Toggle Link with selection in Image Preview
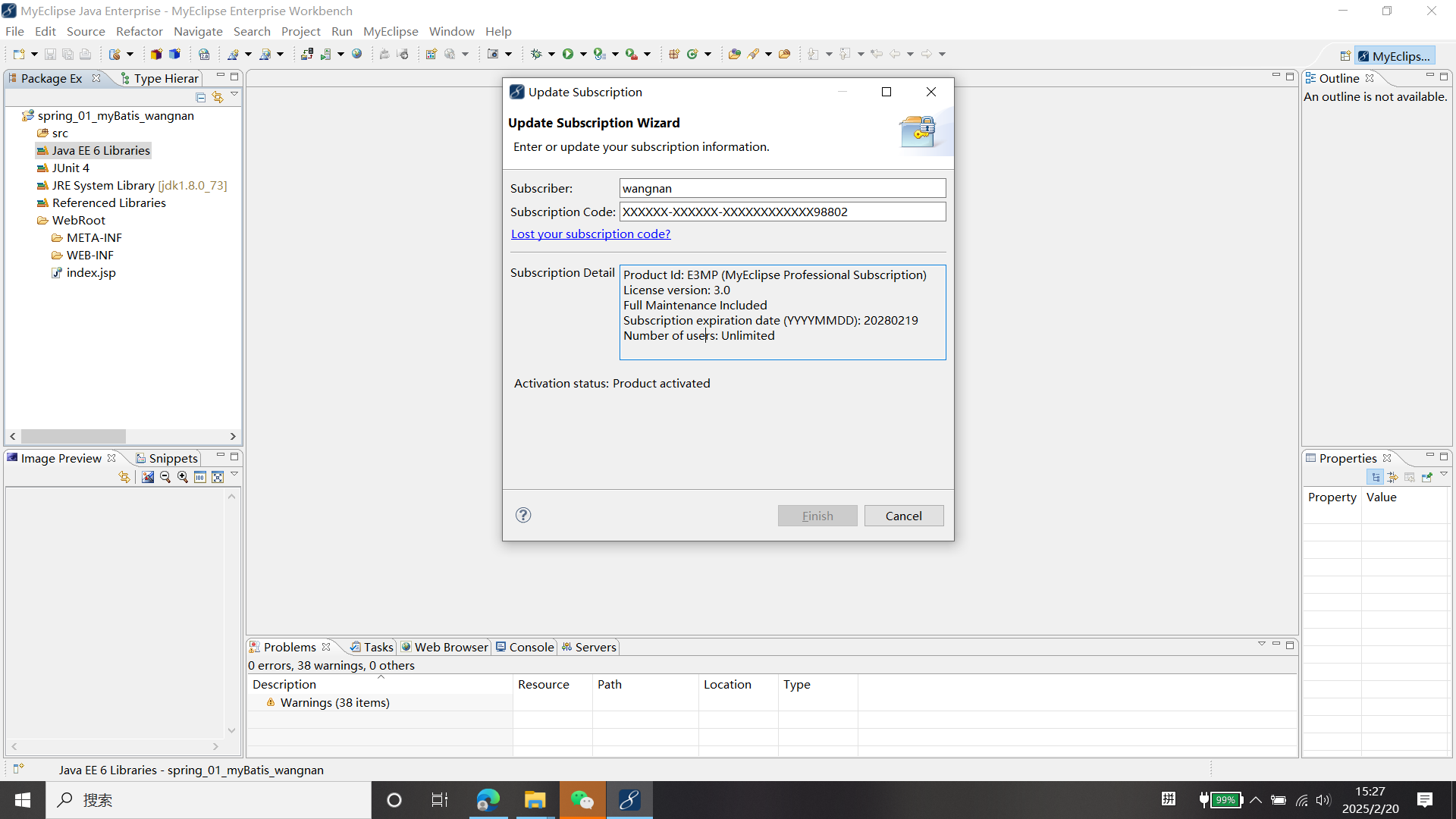Screen dimensions: 1456x819 [124, 477]
